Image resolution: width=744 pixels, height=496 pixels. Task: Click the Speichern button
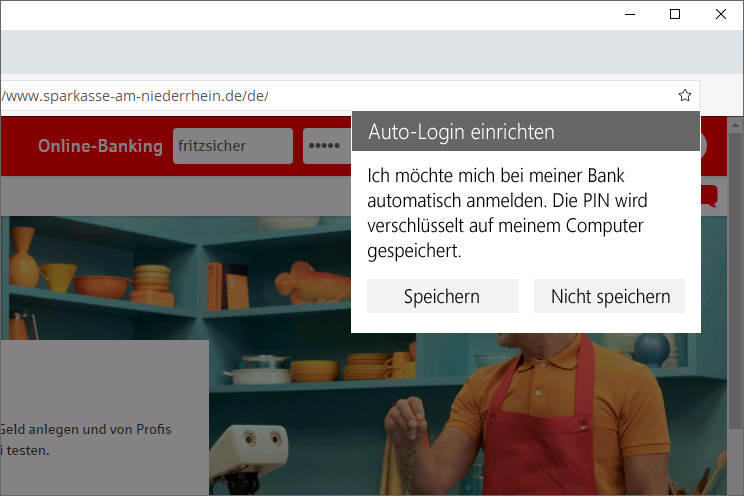(x=442, y=296)
